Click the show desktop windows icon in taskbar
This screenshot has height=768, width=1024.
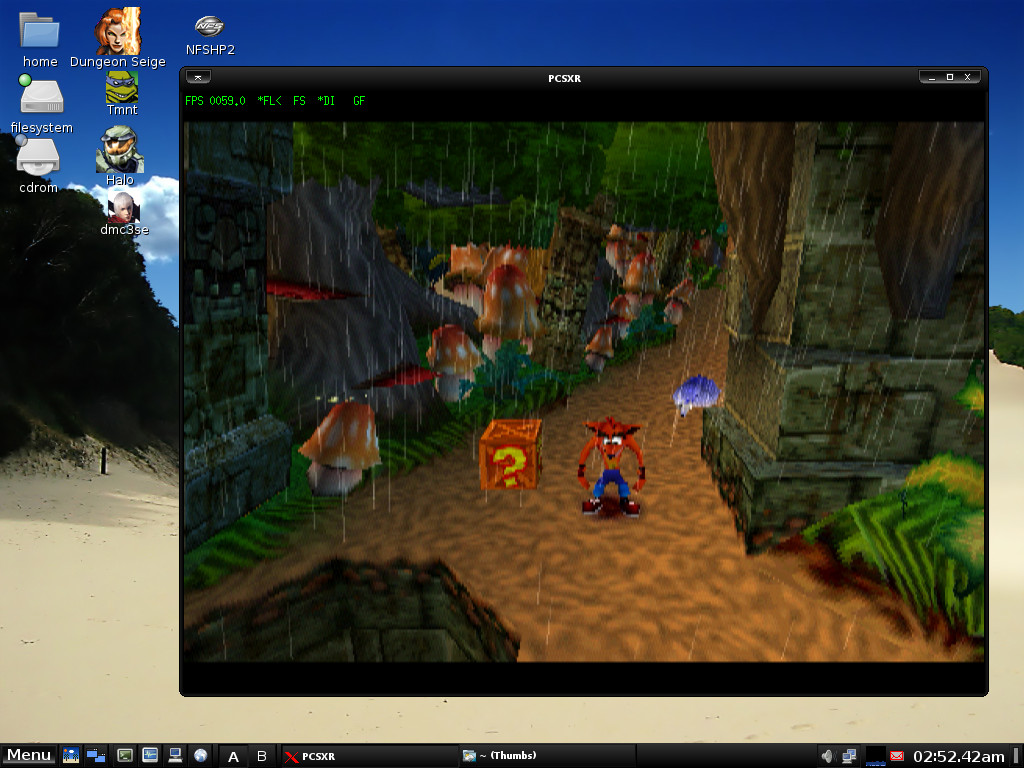tap(96, 756)
